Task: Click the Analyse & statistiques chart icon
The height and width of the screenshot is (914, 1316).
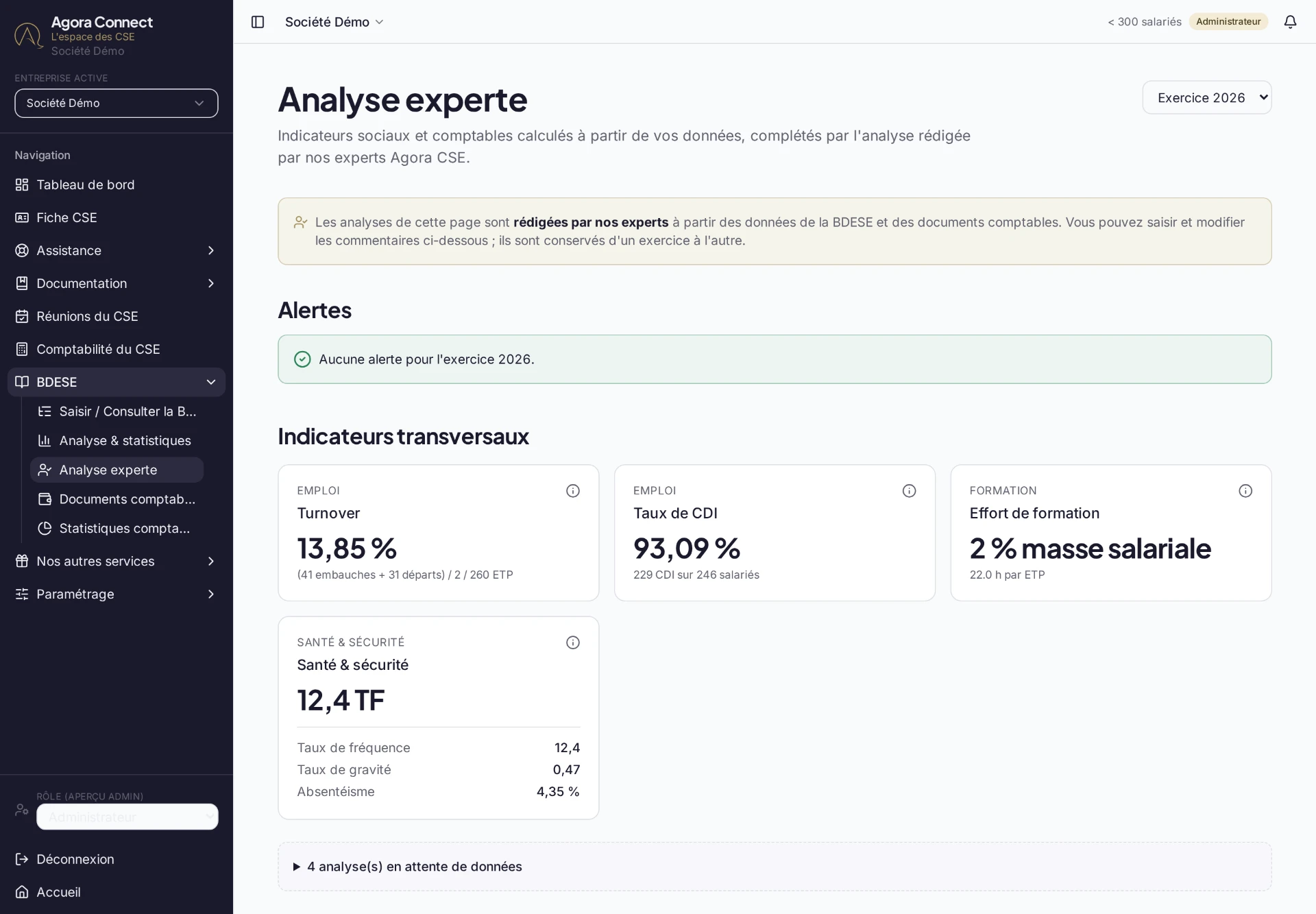Action: (45, 441)
